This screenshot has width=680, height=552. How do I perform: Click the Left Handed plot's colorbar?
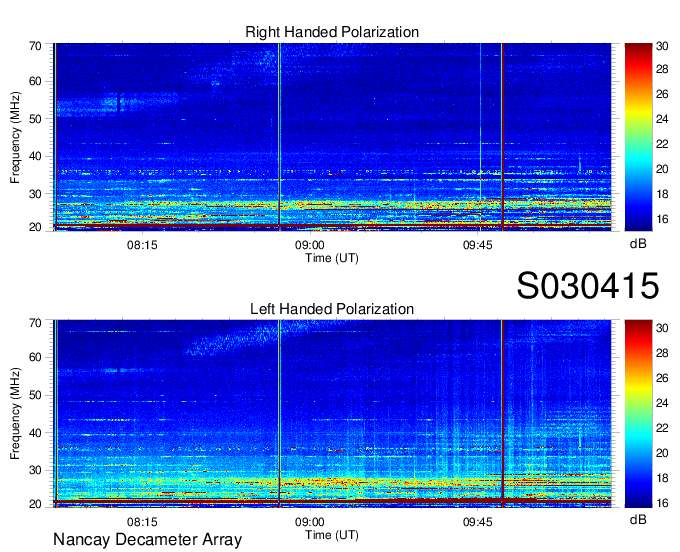tap(638, 414)
